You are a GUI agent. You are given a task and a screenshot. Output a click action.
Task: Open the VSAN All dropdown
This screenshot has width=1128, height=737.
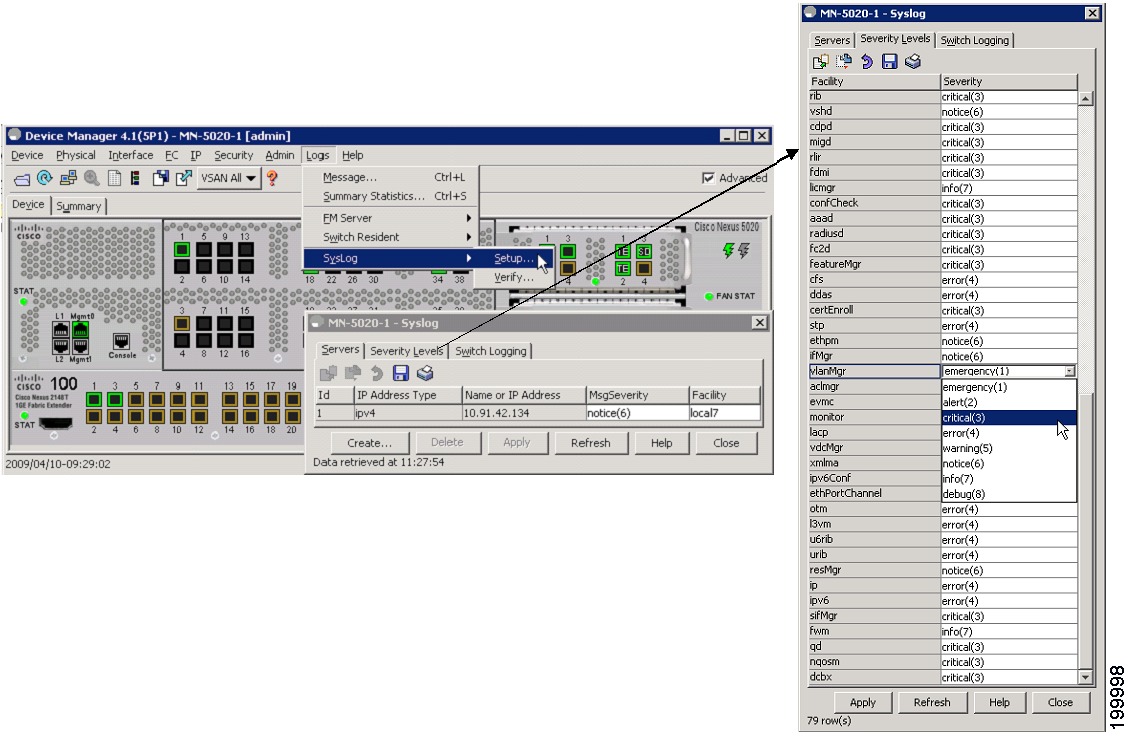[x=228, y=178]
